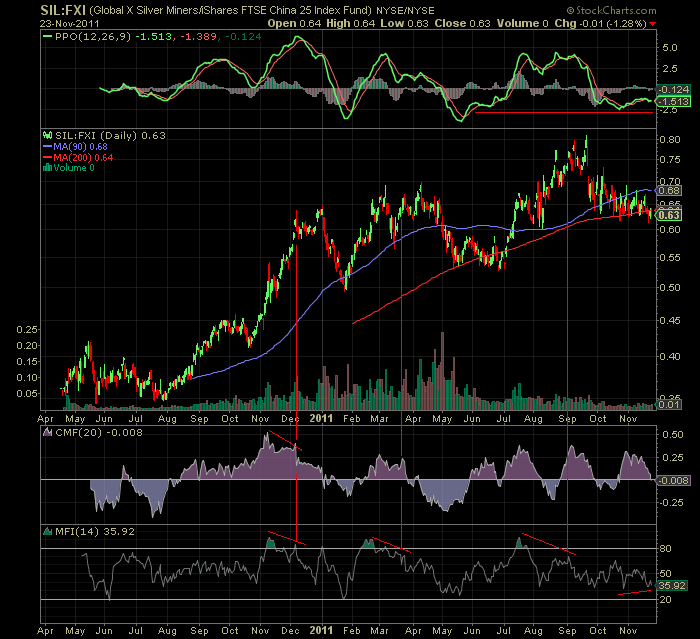This screenshot has width=700, height=639.
Task: Click the NYSE/NYSE exchange label
Action: point(405,10)
